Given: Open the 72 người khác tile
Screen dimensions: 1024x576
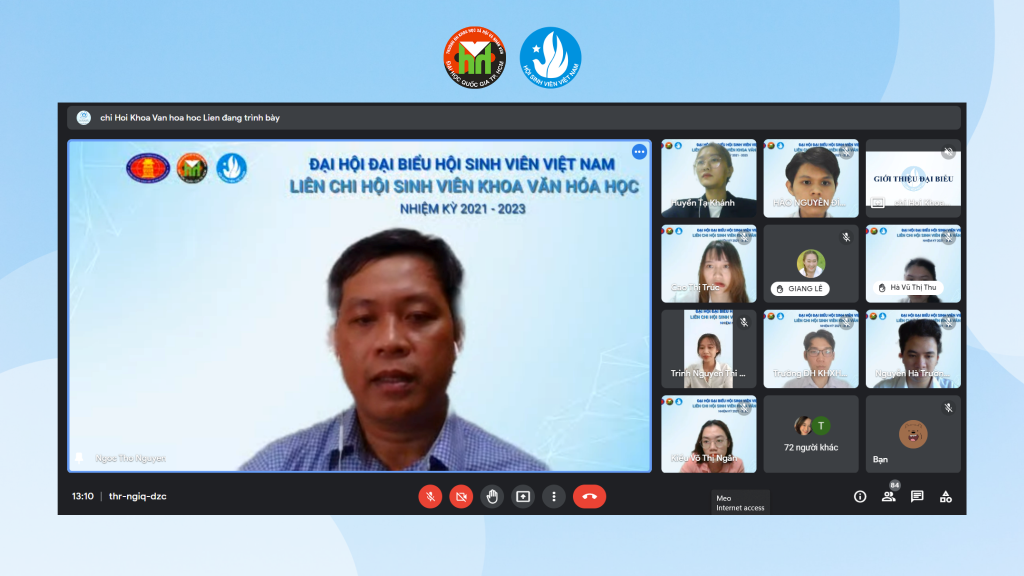Looking at the screenshot, I should [x=811, y=434].
